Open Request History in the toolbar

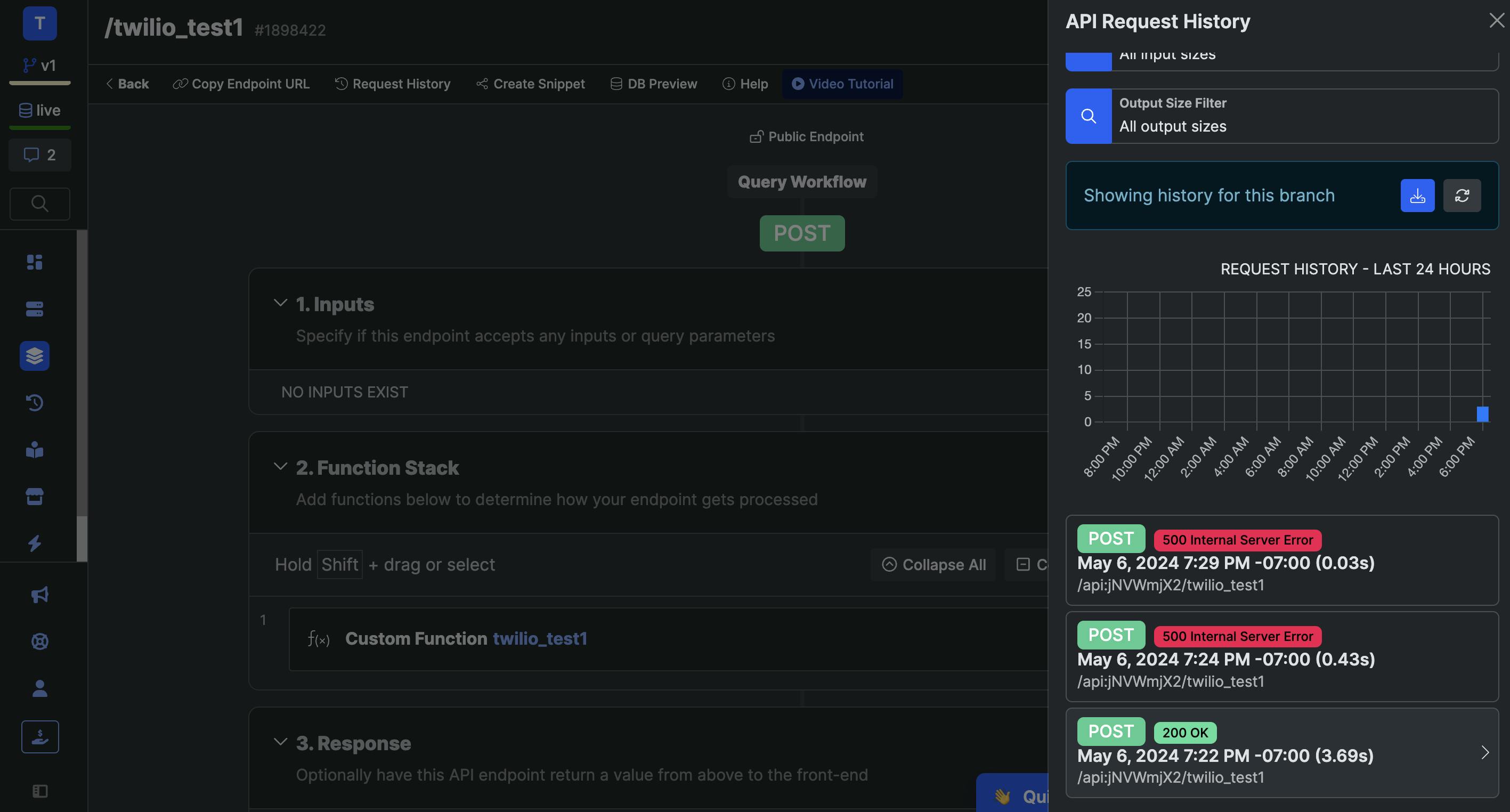(393, 84)
